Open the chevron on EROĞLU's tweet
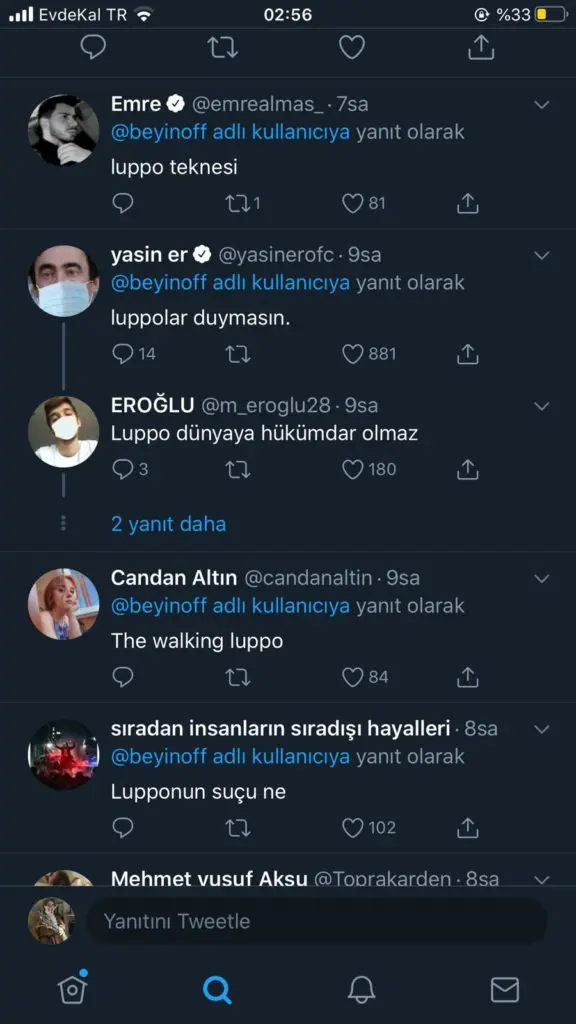 pos(542,406)
